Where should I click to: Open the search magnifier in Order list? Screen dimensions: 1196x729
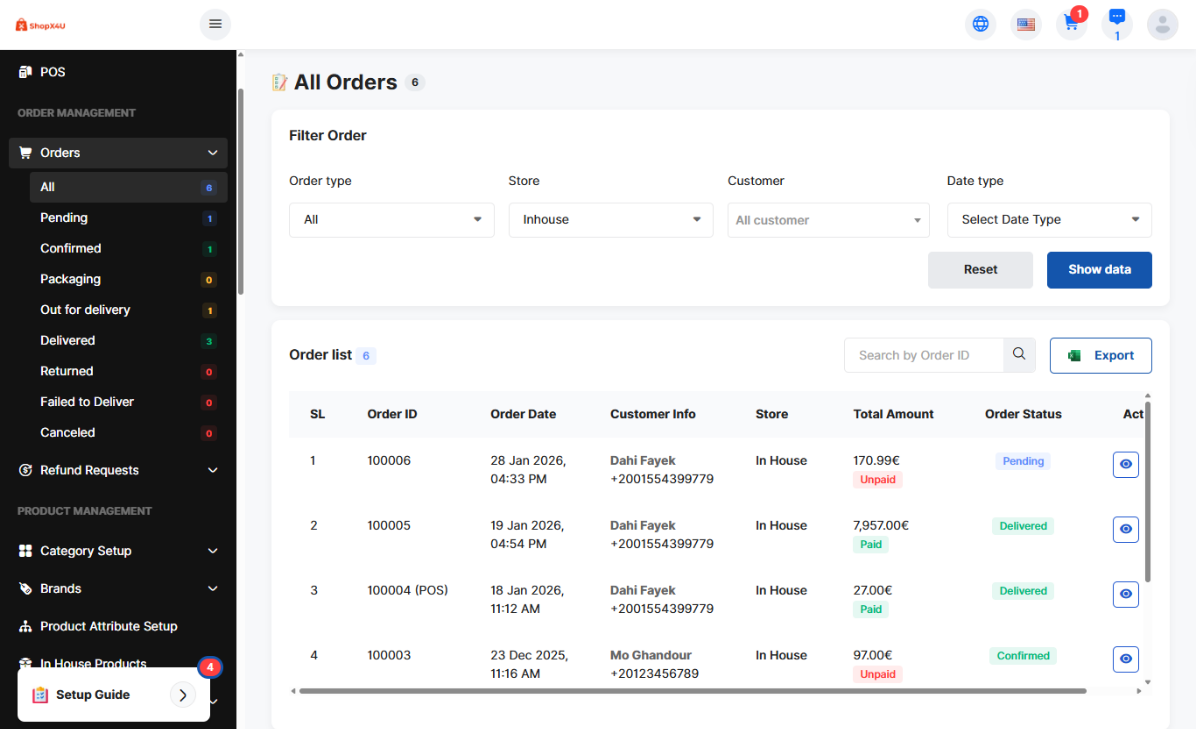click(1019, 354)
